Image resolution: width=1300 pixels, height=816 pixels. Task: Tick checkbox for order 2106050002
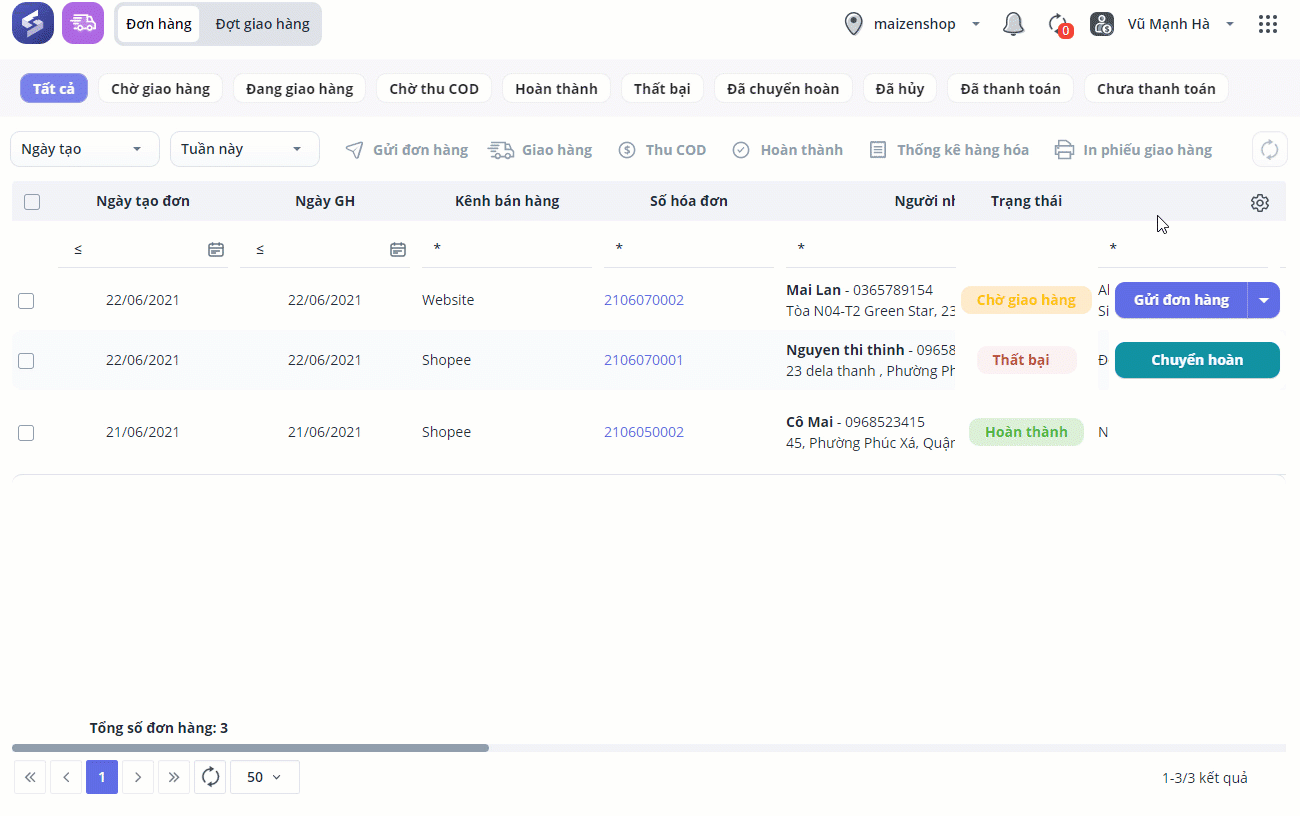click(26, 433)
